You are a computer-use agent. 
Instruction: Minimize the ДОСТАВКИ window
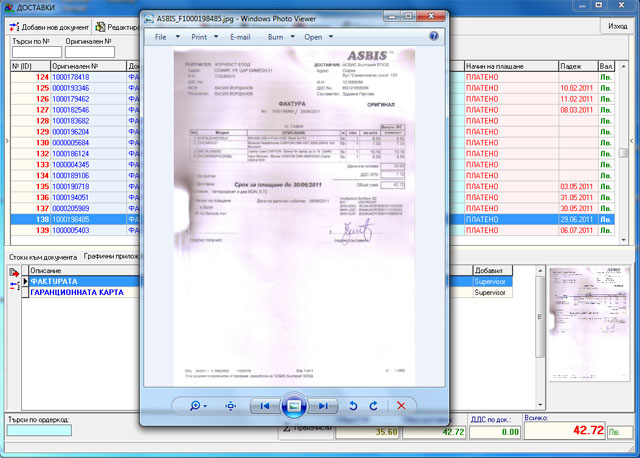(x=582, y=6)
